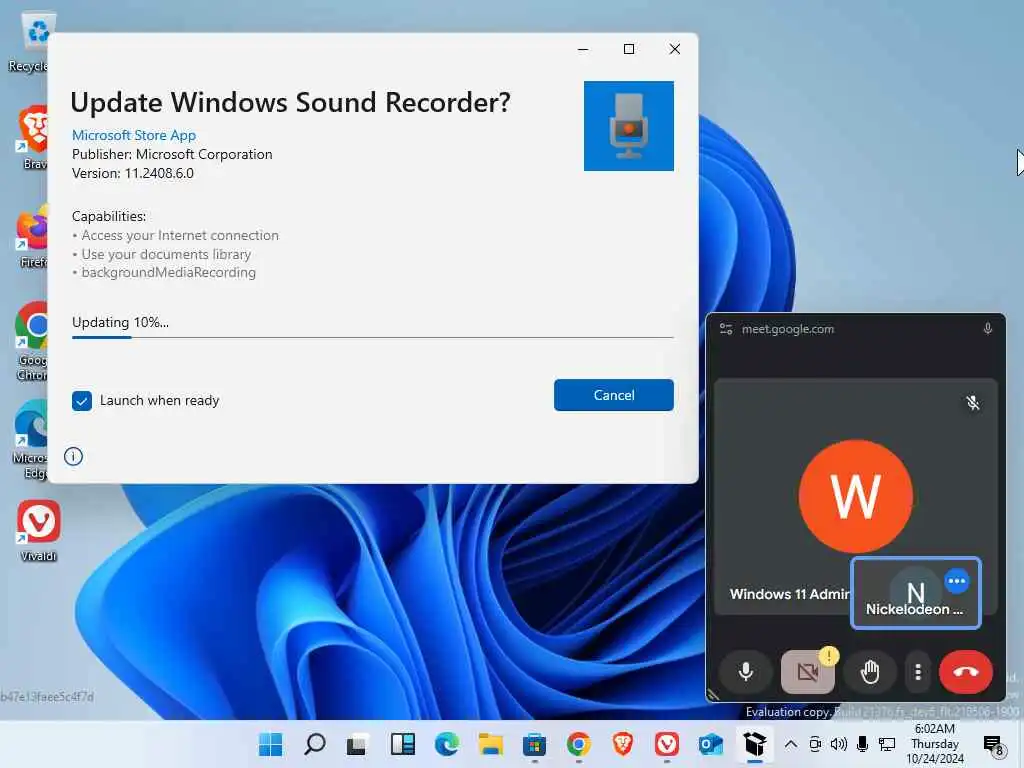Open more options in Meet controls
Image resolution: width=1024 pixels, height=768 pixels.
click(x=918, y=671)
